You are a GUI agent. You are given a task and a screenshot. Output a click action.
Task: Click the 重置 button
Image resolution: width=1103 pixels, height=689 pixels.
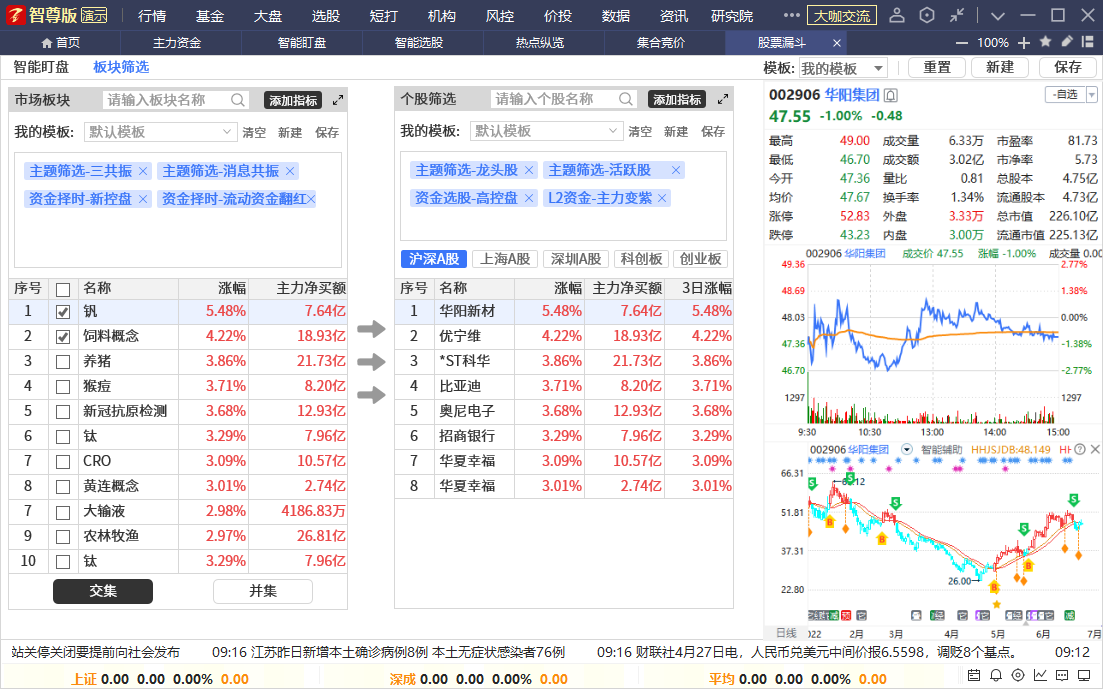click(x=936, y=68)
